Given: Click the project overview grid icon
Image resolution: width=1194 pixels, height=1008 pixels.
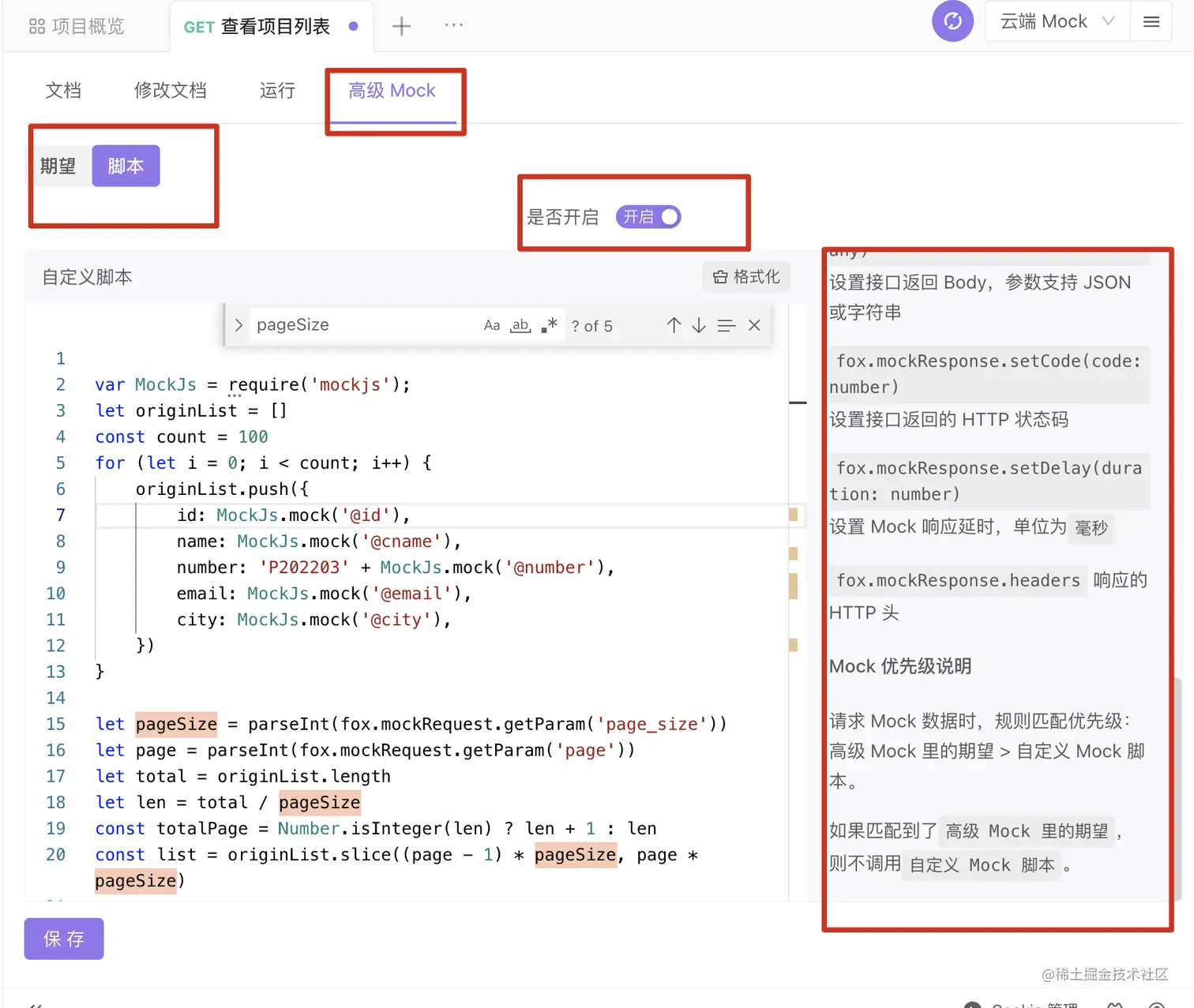Looking at the screenshot, I should click(37, 27).
